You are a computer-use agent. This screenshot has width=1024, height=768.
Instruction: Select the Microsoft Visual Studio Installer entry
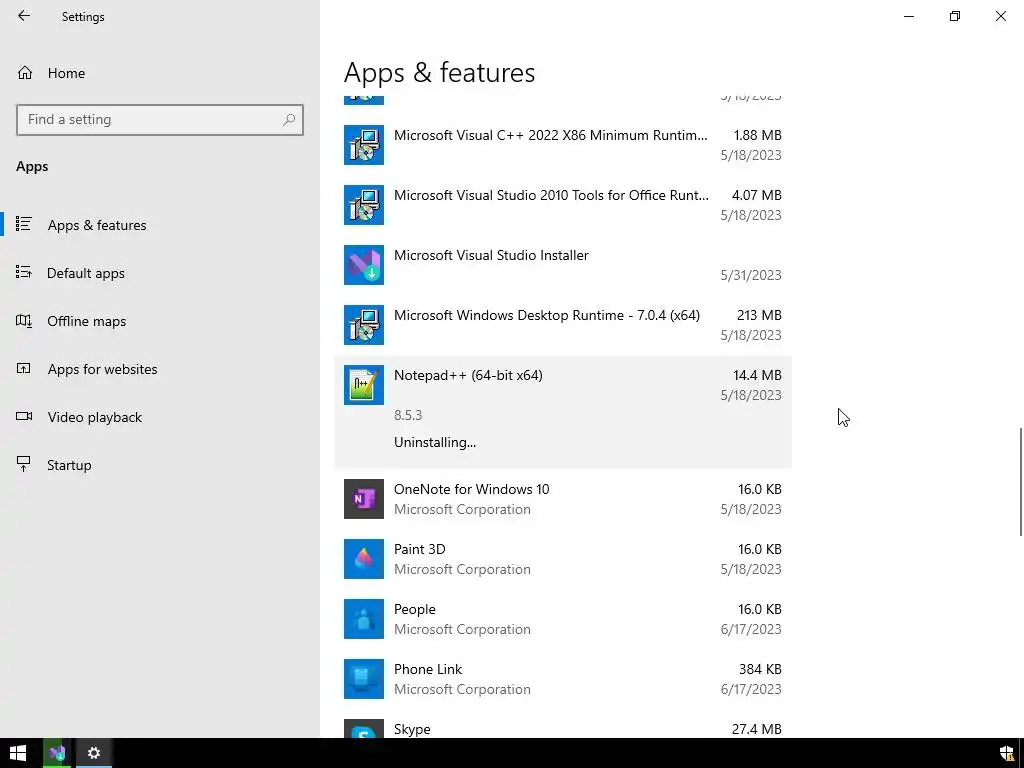click(x=563, y=265)
